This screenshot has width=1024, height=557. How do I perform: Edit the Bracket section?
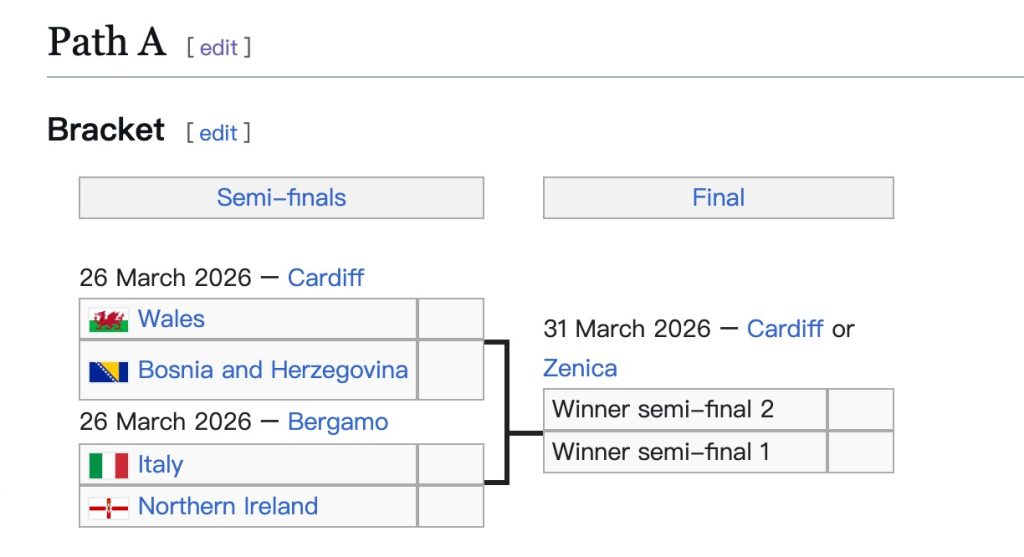[218, 133]
